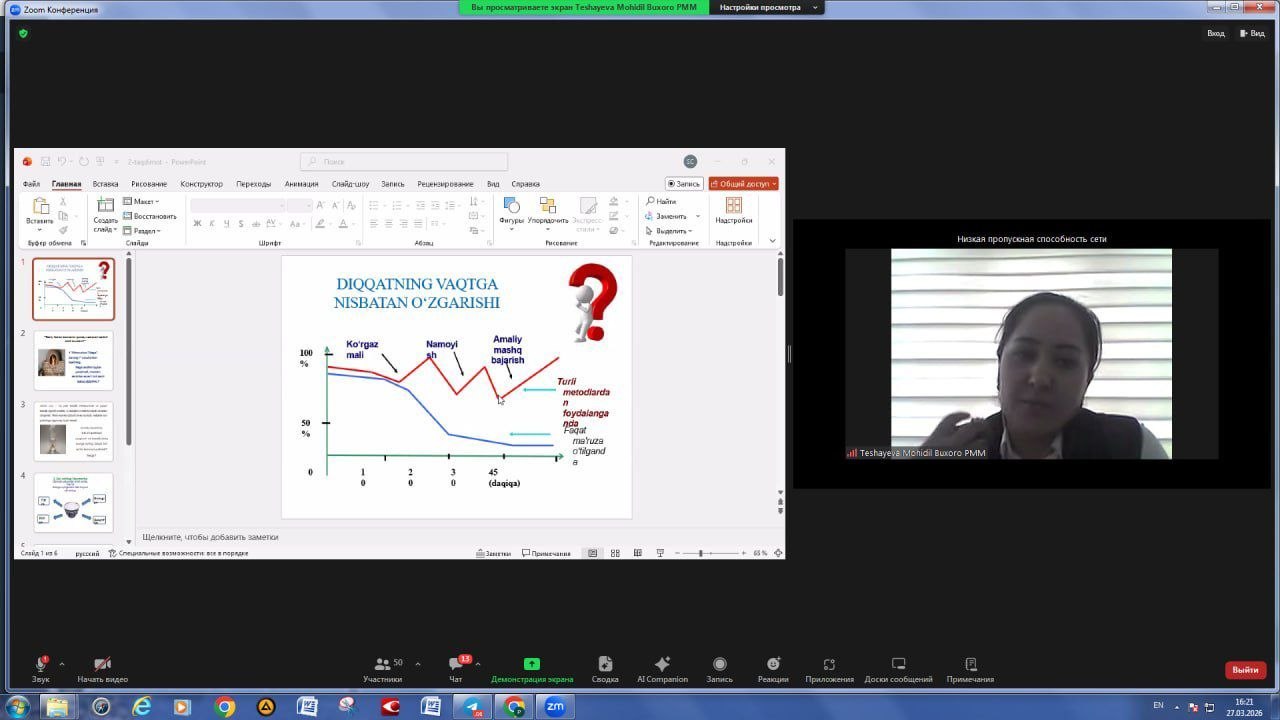Click the green Демонстрация экрана share icon

[532, 665]
